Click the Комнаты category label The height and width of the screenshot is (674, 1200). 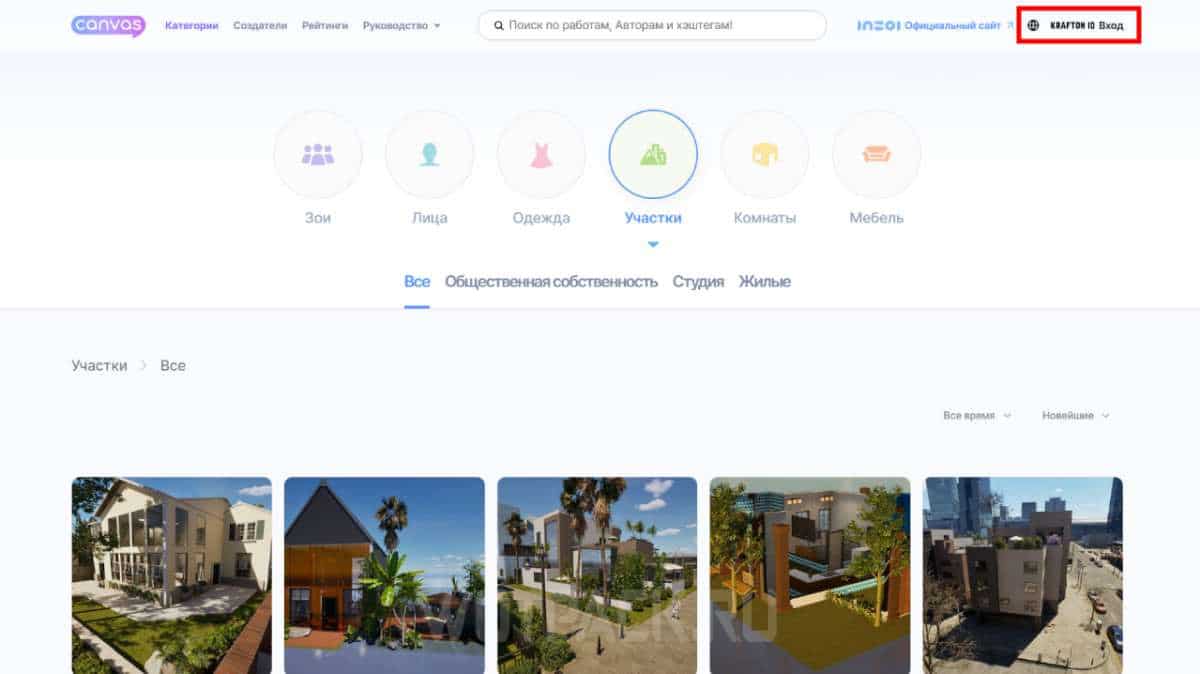(765, 218)
